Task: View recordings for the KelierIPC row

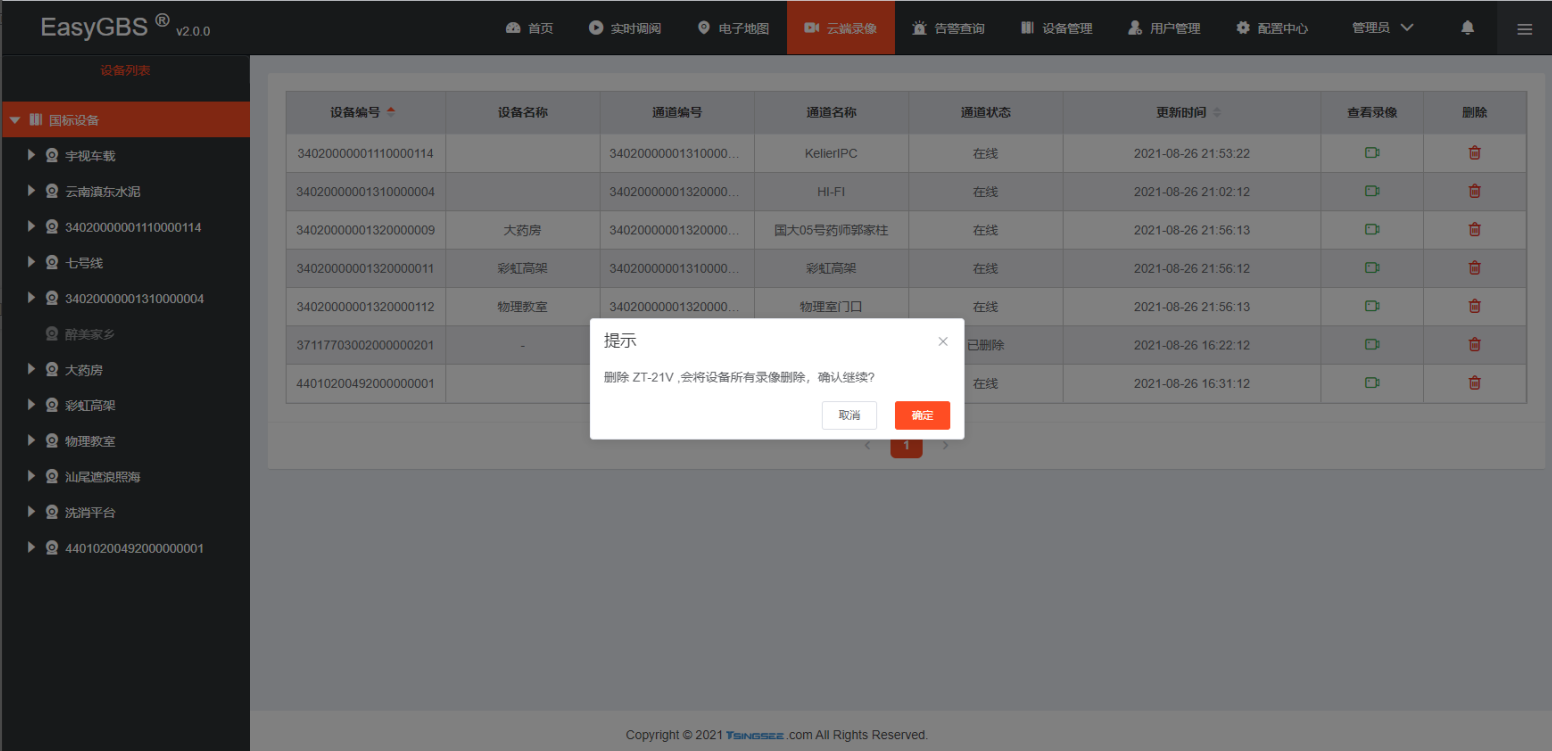Action: point(1372,153)
